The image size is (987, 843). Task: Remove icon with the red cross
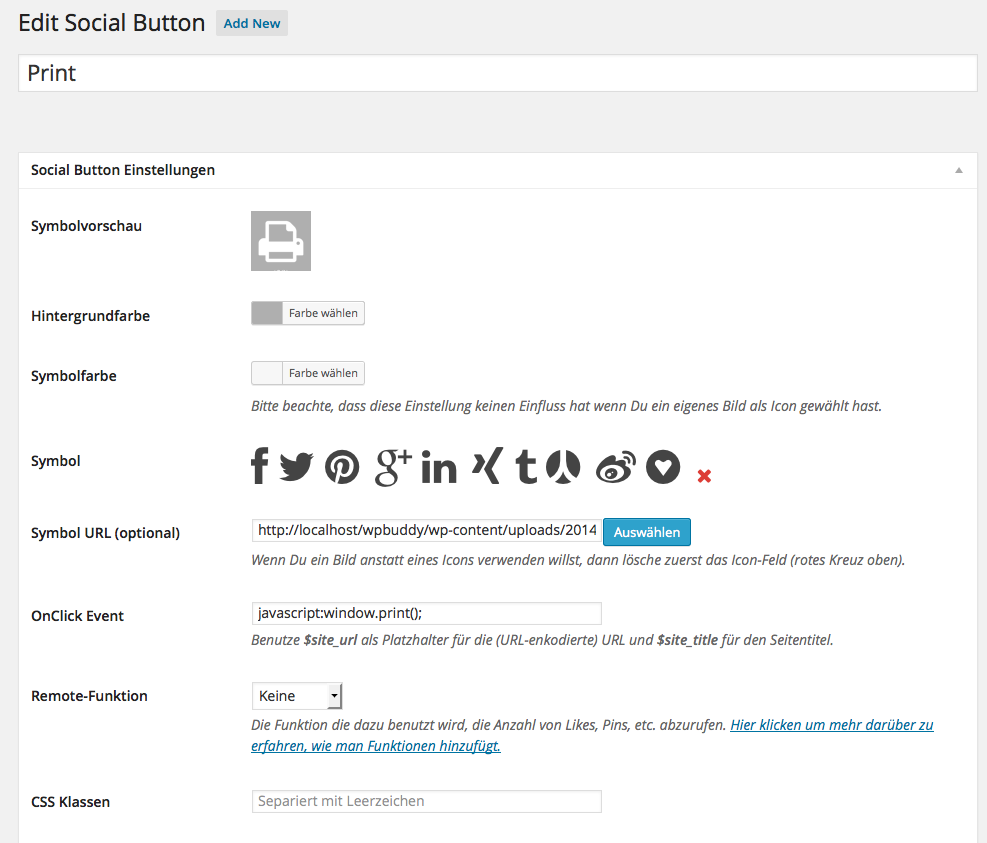704,476
